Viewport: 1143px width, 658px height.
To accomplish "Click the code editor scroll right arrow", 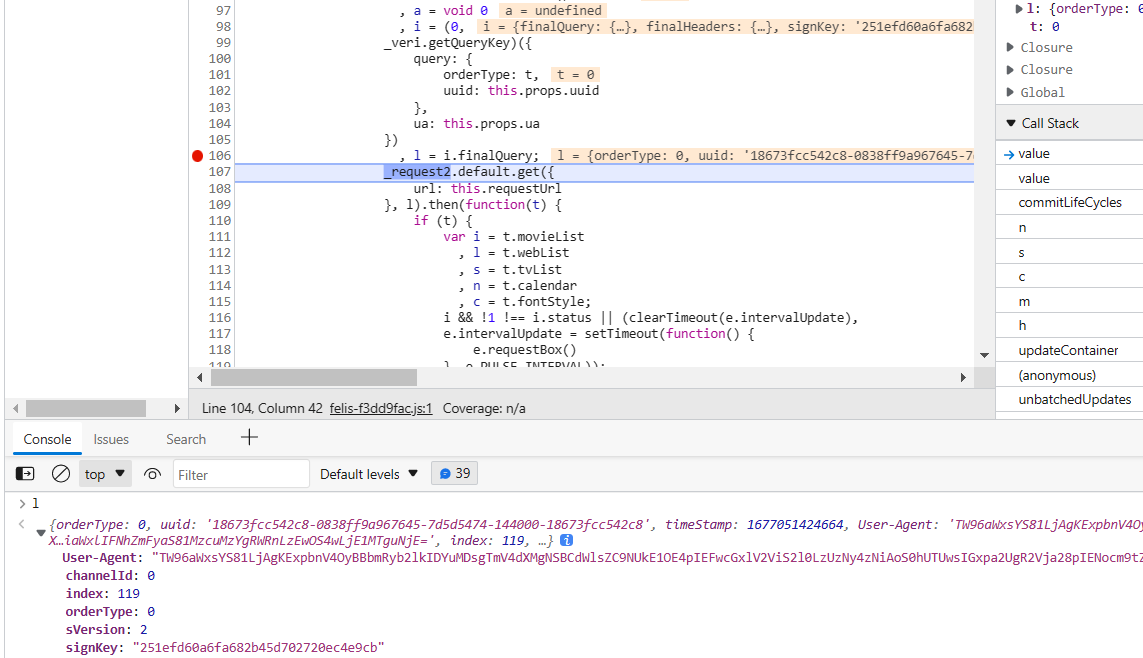I will point(963,377).
